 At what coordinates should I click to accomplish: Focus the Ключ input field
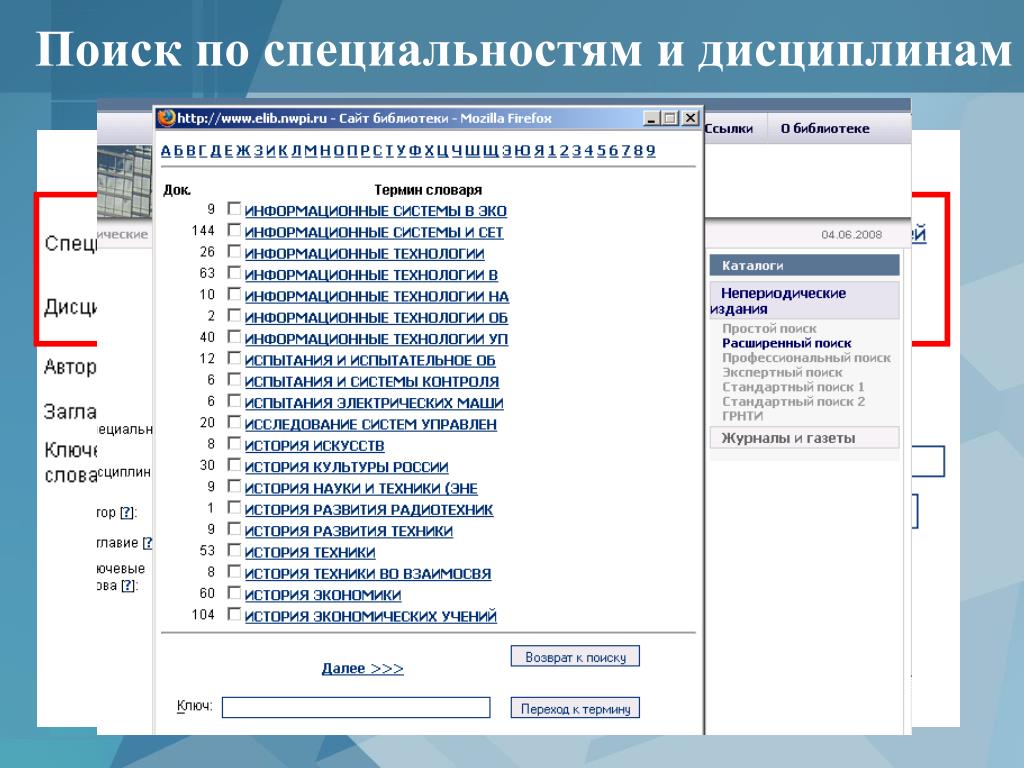point(356,707)
